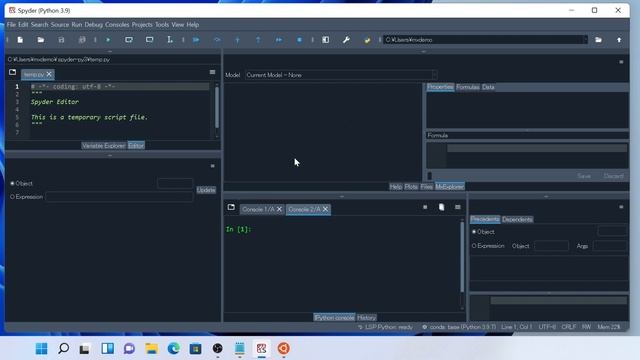Click the Discard button in Formula pane
The image size is (640, 360).
click(x=613, y=176)
